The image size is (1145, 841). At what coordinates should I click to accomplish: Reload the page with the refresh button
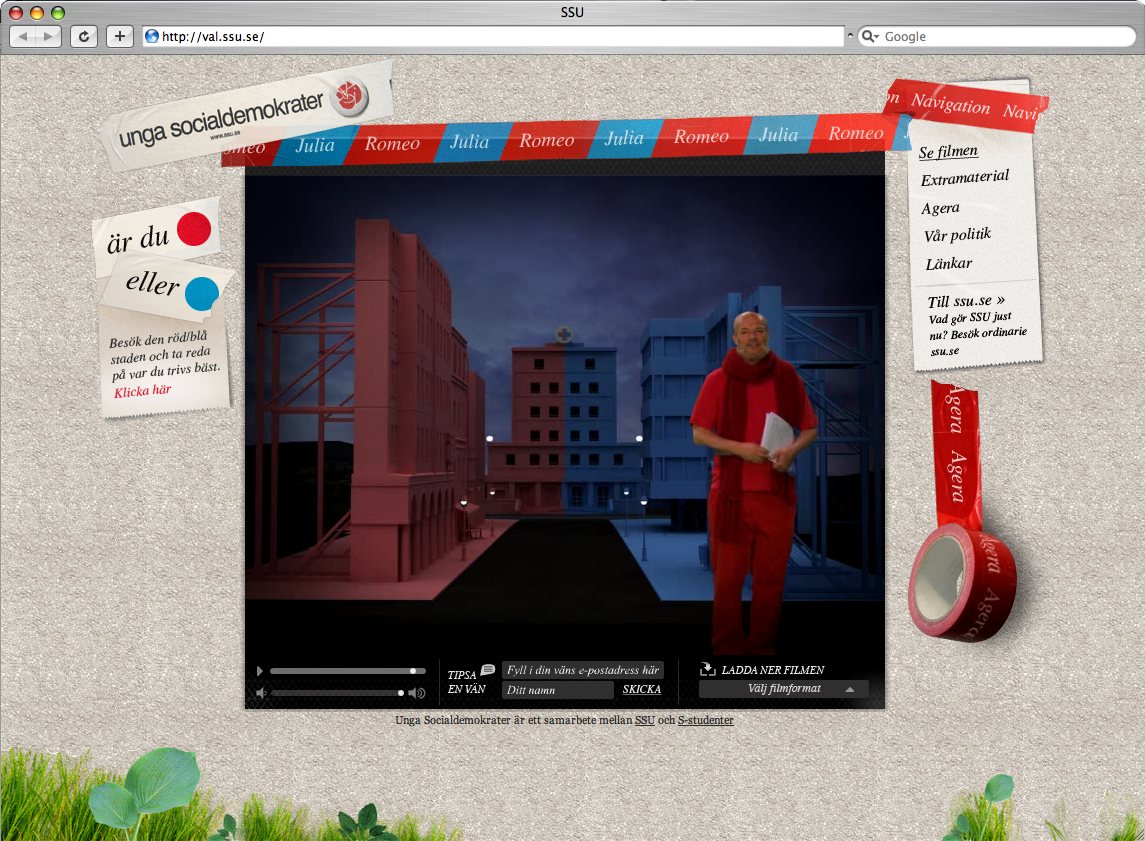click(84, 37)
